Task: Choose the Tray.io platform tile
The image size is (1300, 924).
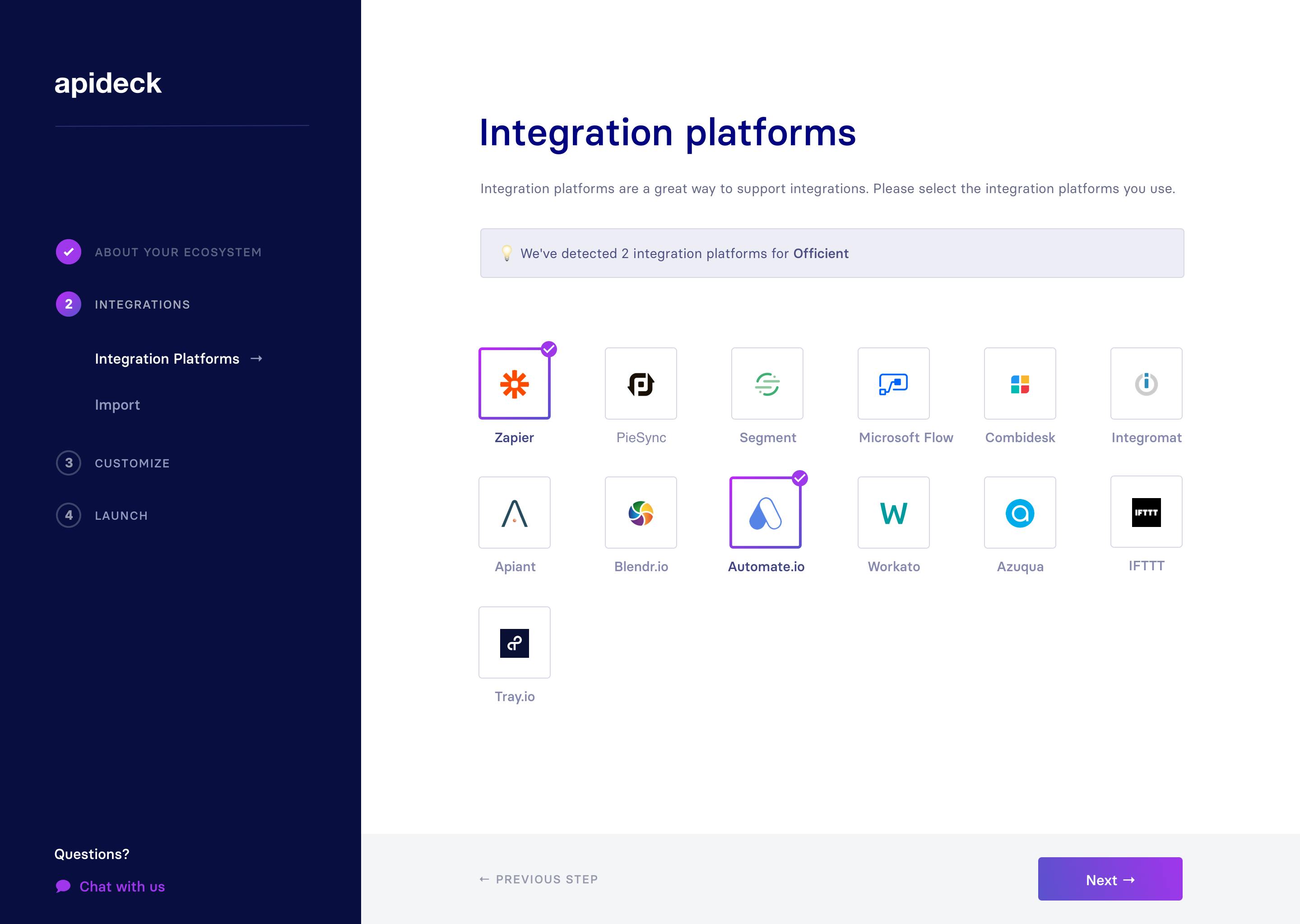Action: (515, 642)
